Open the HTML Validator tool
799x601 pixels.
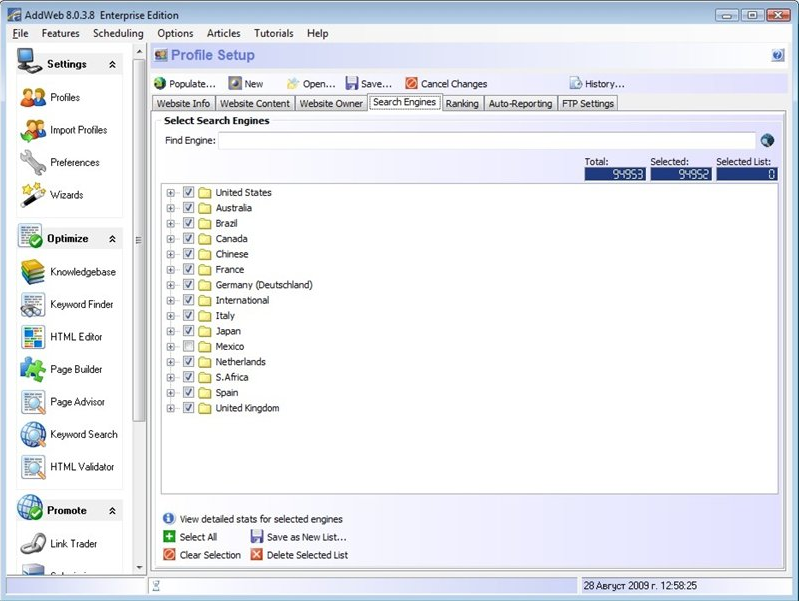click(33, 467)
